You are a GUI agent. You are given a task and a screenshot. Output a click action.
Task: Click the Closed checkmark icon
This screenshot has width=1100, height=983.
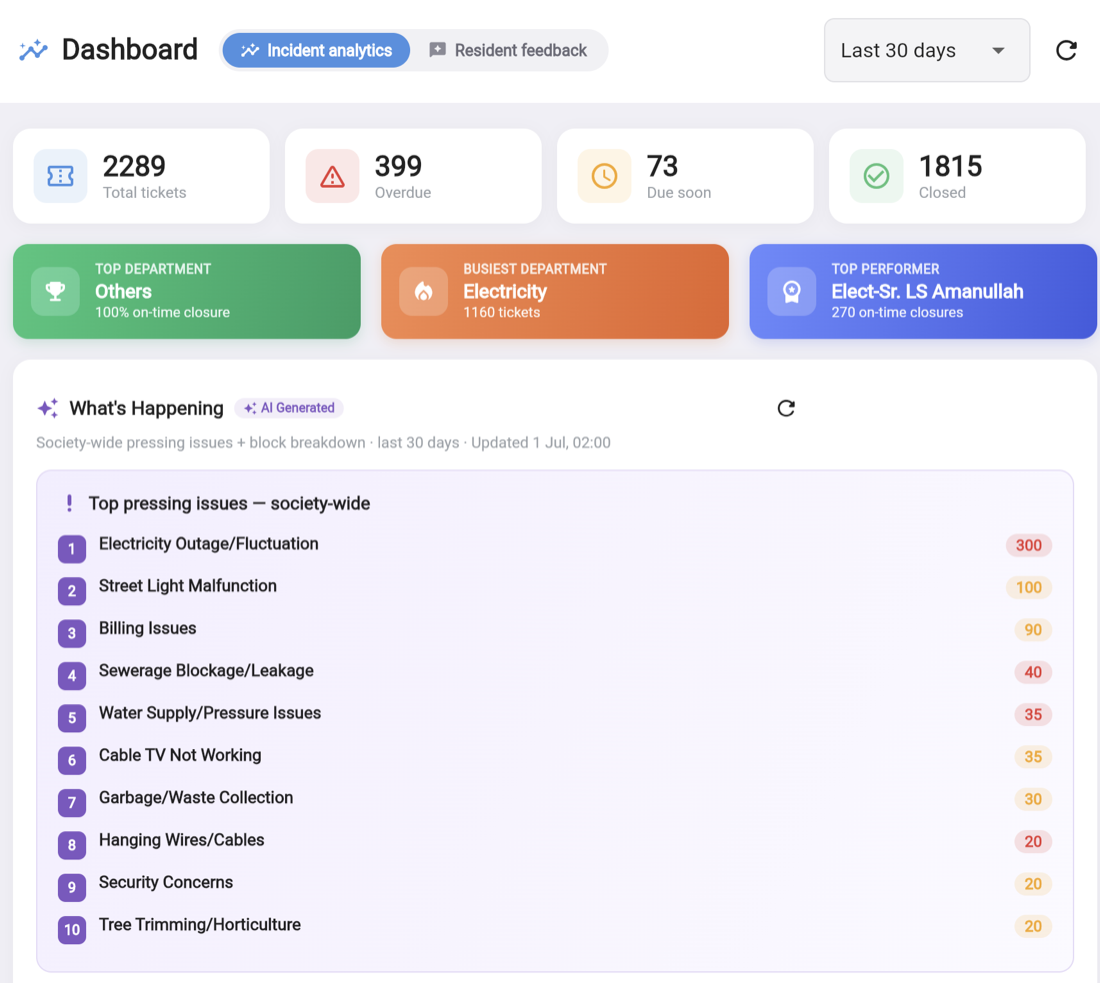[876, 176]
